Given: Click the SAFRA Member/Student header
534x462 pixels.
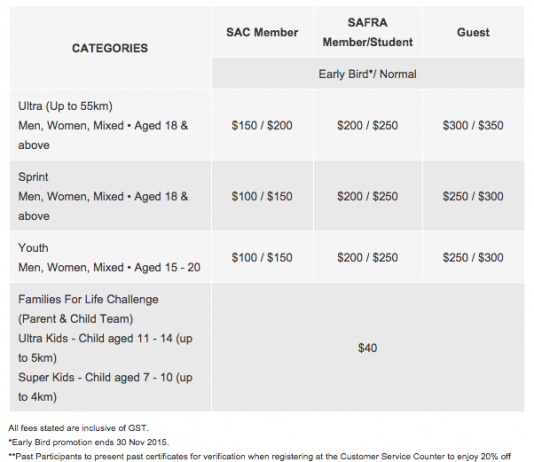Looking at the screenshot, I should (368, 32).
